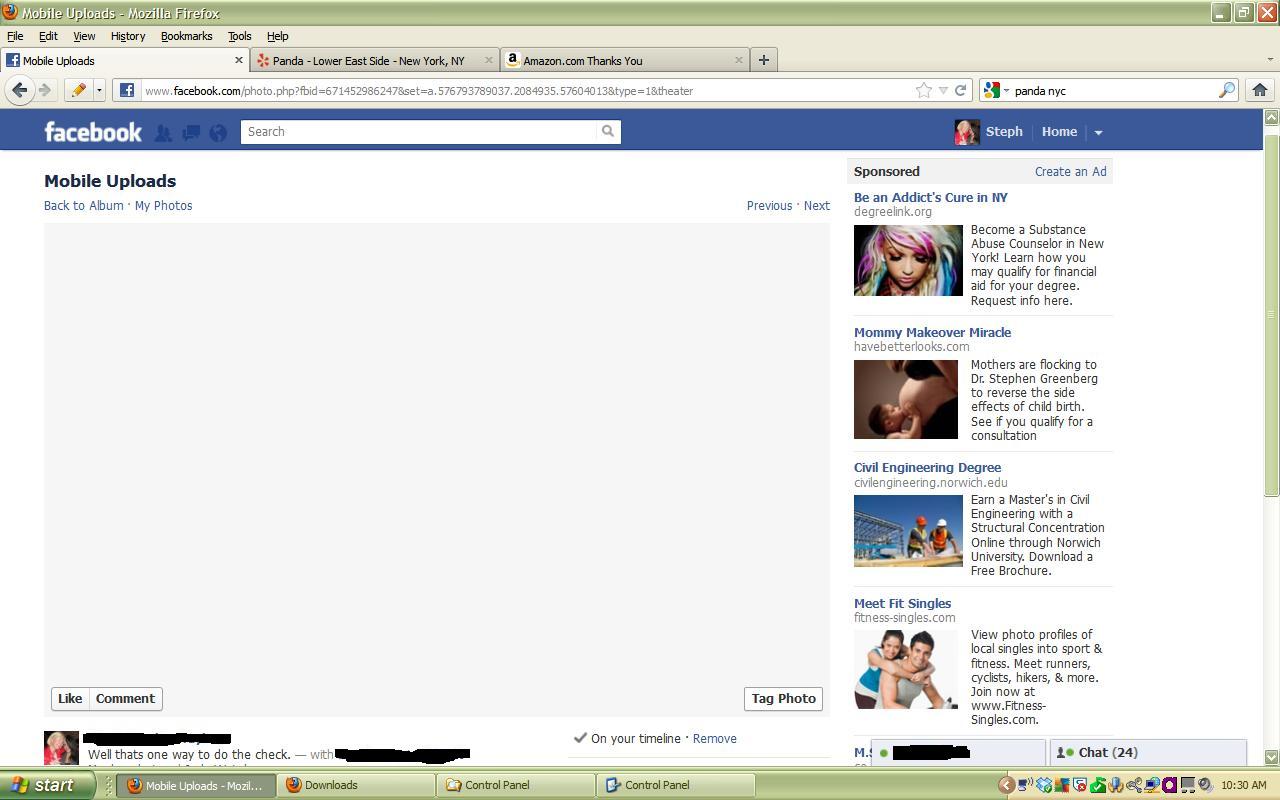Expand hidden tray icons arrow
Screen dimensions: 1280x800
(x=1007, y=785)
